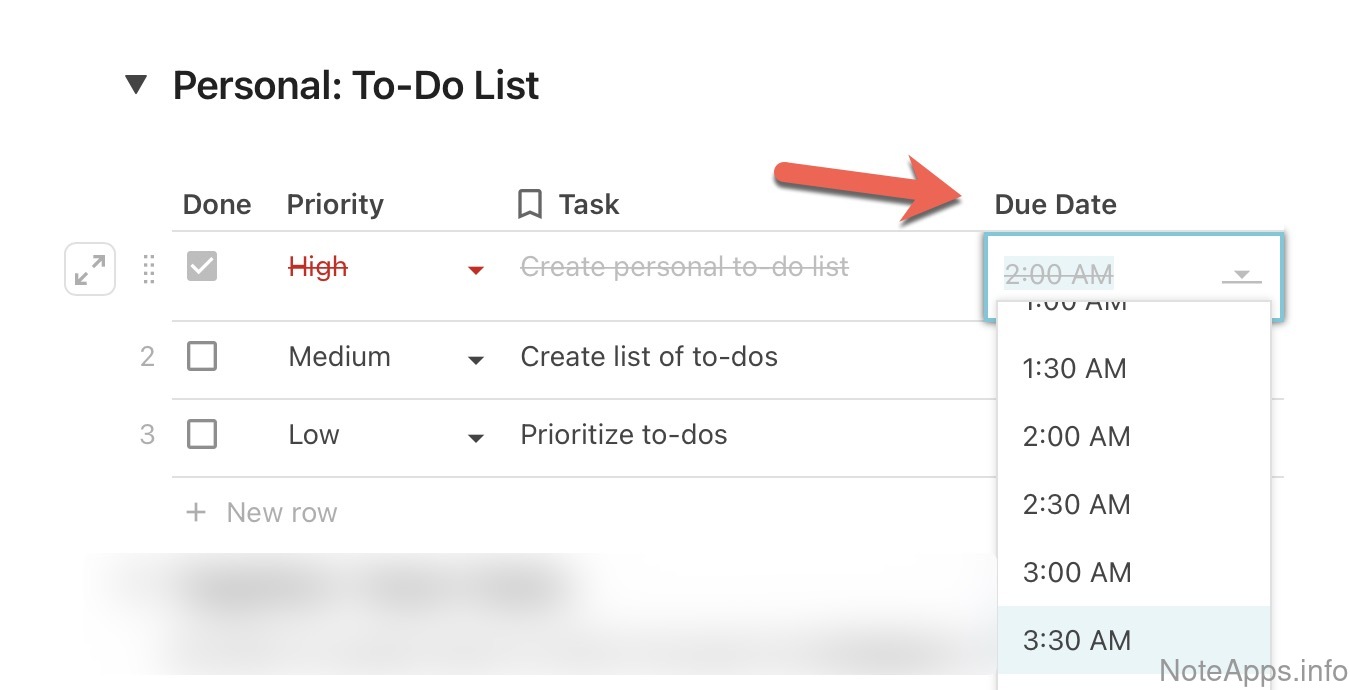This screenshot has height=690, width=1350.
Task: Click the row drag handle dots
Action: tap(148, 269)
